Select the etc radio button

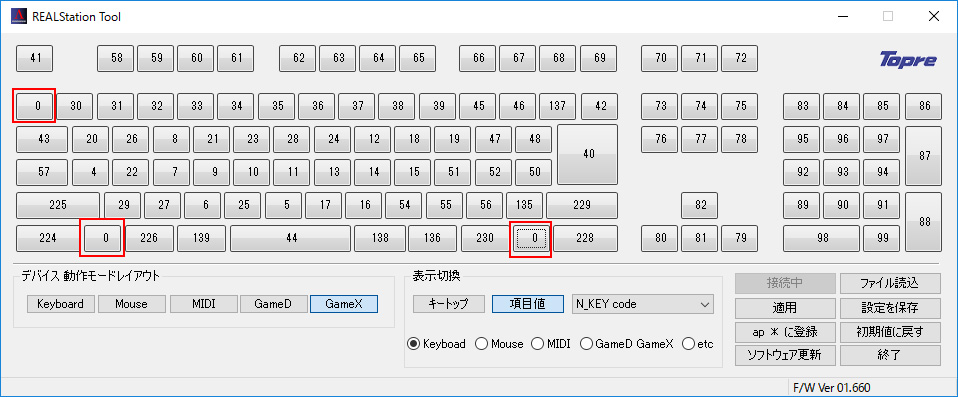[698, 344]
